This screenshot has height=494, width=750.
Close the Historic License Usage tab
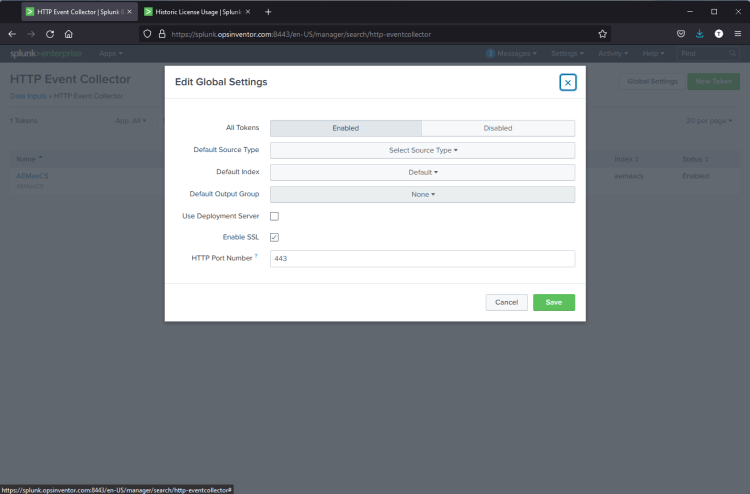(x=248, y=12)
